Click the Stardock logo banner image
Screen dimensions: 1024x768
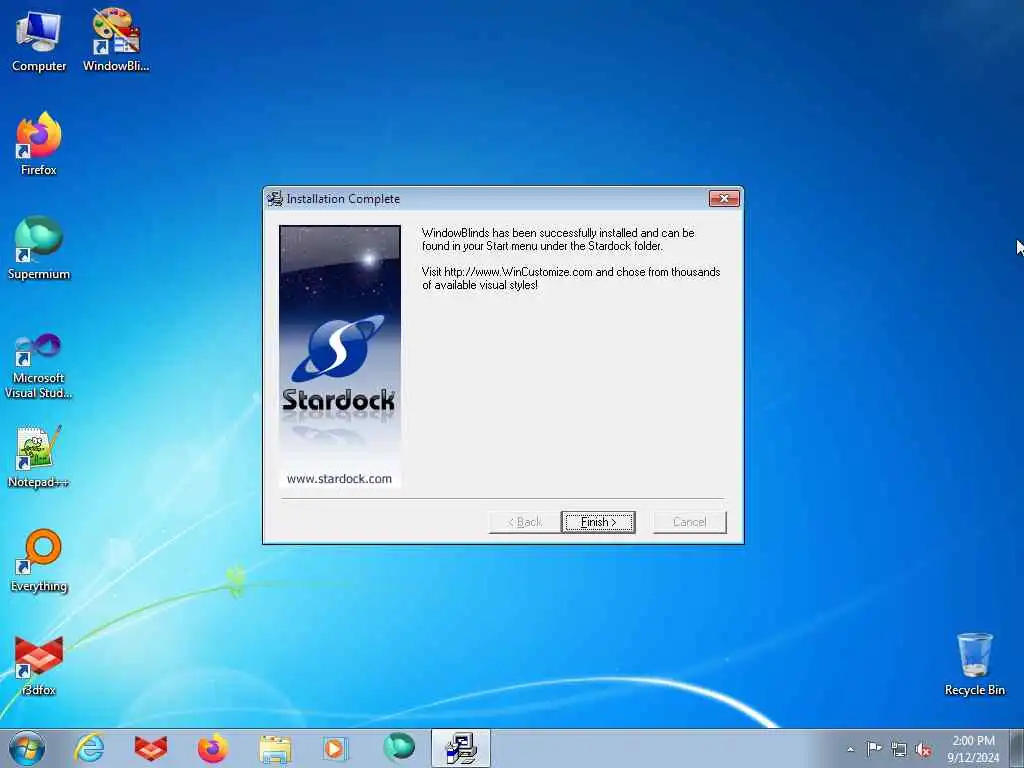tap(340, 357)
